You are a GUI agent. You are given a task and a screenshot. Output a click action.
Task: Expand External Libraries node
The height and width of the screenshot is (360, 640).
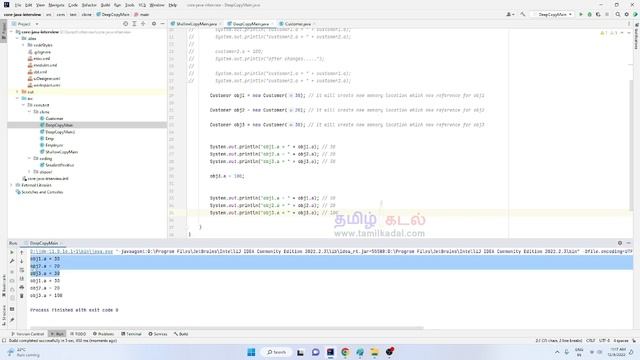[x=11, y=185]
